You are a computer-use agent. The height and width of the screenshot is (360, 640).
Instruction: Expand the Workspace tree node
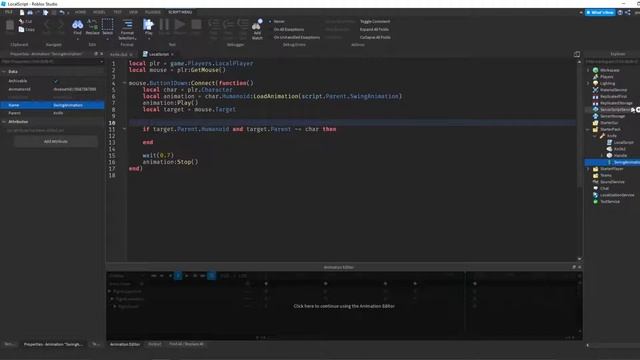pyautogui.click(x=588, y=70)
